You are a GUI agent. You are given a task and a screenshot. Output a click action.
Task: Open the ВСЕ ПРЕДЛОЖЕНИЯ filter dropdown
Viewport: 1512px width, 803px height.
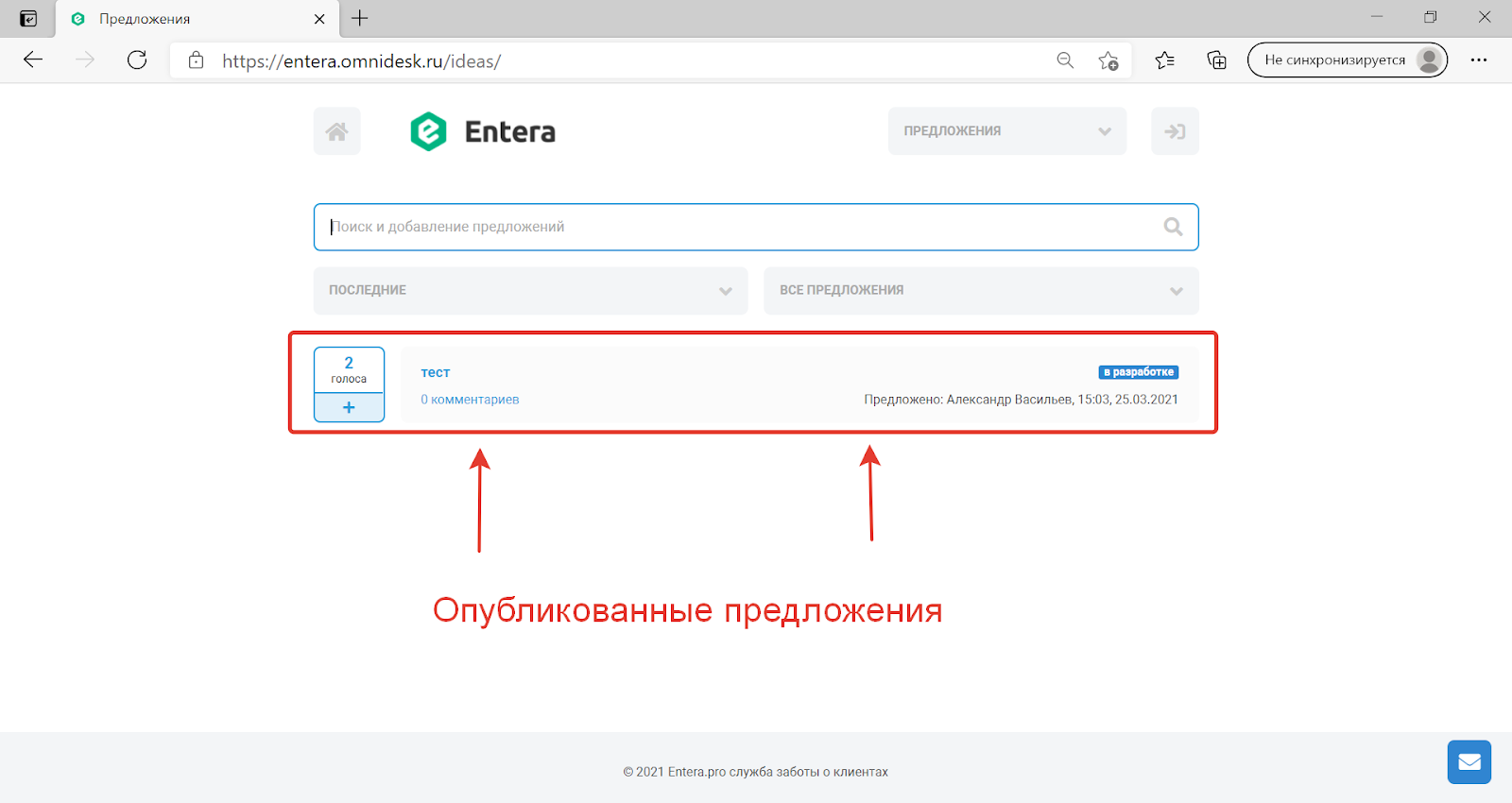click(981, 291)
